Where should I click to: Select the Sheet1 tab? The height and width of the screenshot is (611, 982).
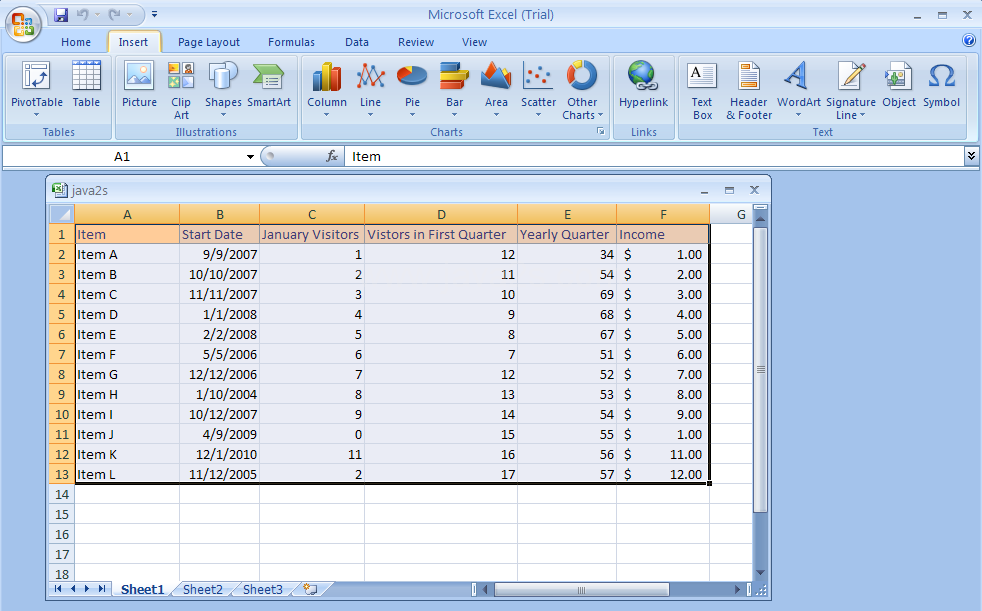point(142,589)
